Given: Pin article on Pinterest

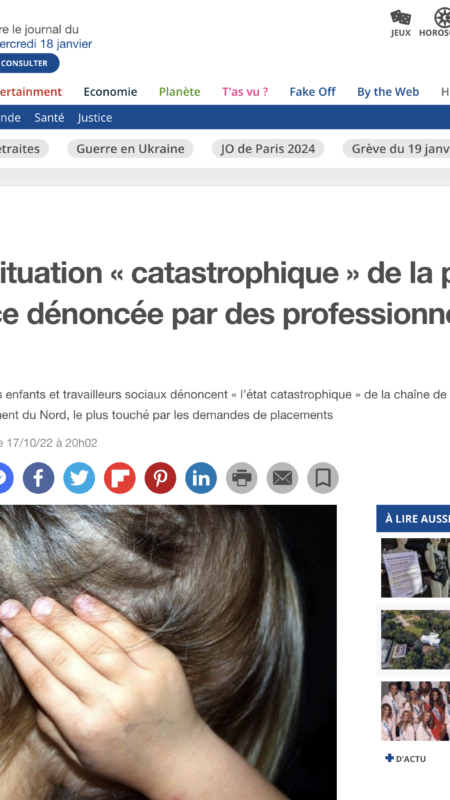Looking at the screenshot, I should pos(160,478).
